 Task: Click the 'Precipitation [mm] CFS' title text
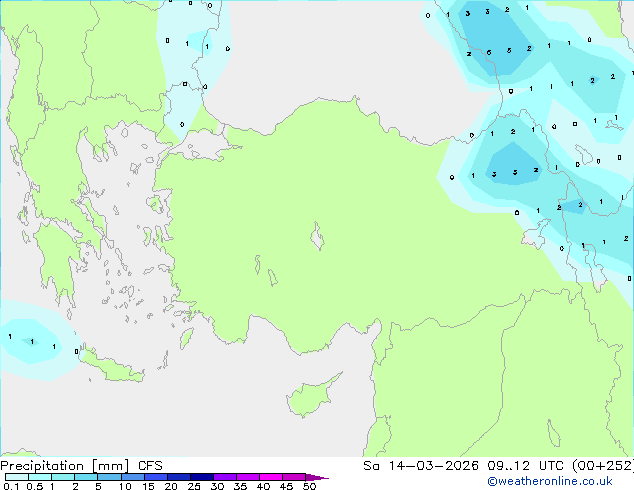(81, 466)
